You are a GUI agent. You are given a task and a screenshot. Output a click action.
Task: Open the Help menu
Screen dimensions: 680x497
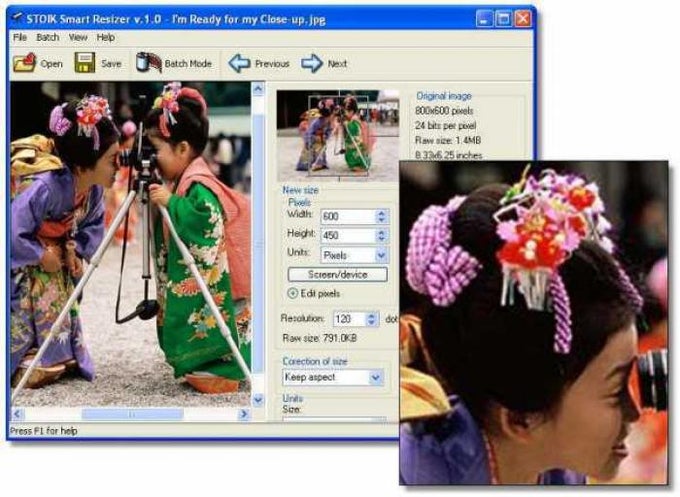106,37
